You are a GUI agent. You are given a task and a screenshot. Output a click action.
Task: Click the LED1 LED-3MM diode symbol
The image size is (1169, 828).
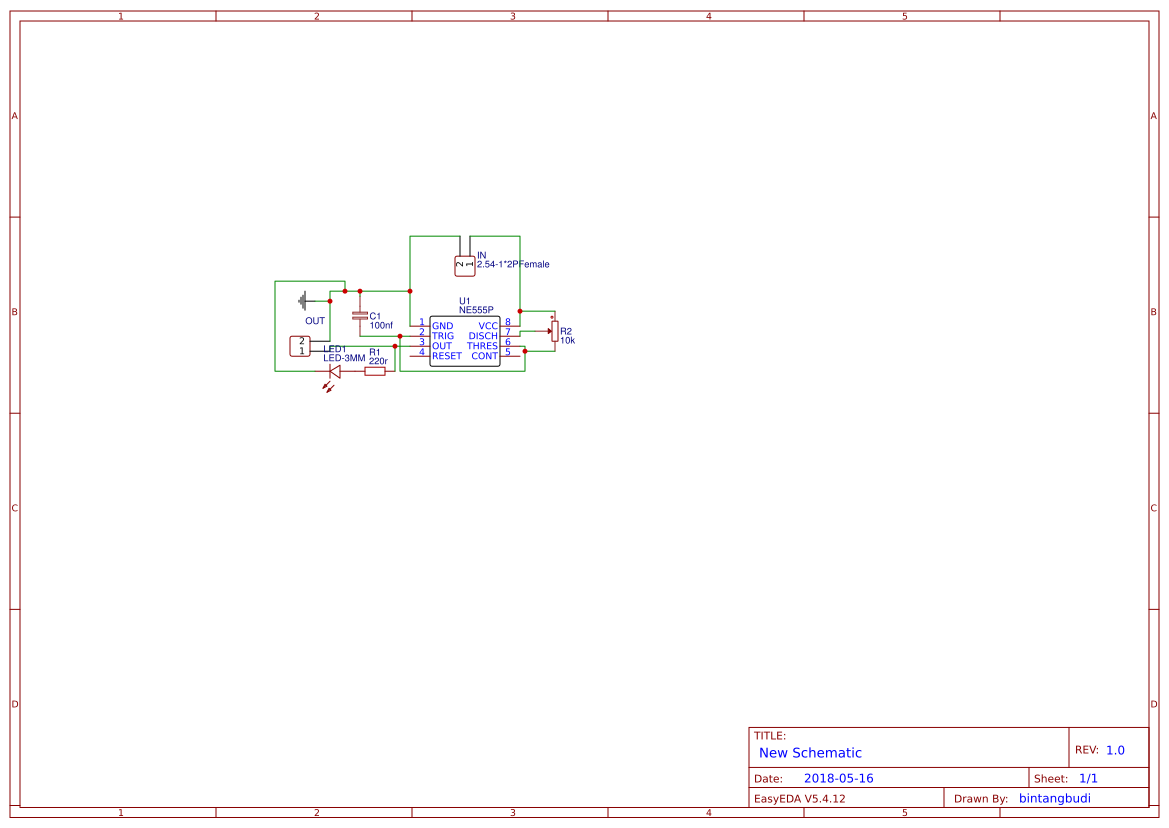pos(334,371)
